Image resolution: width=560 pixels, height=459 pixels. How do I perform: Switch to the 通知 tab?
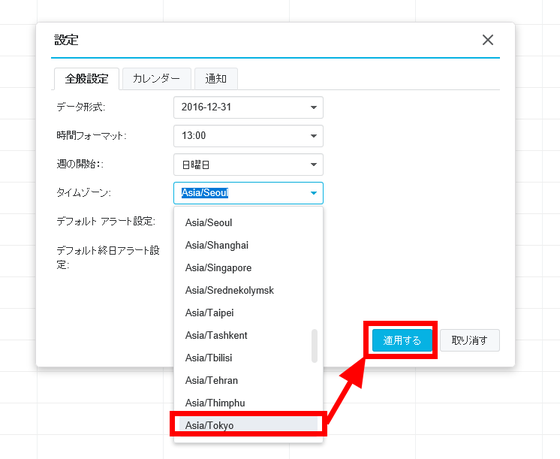point(216,78)
